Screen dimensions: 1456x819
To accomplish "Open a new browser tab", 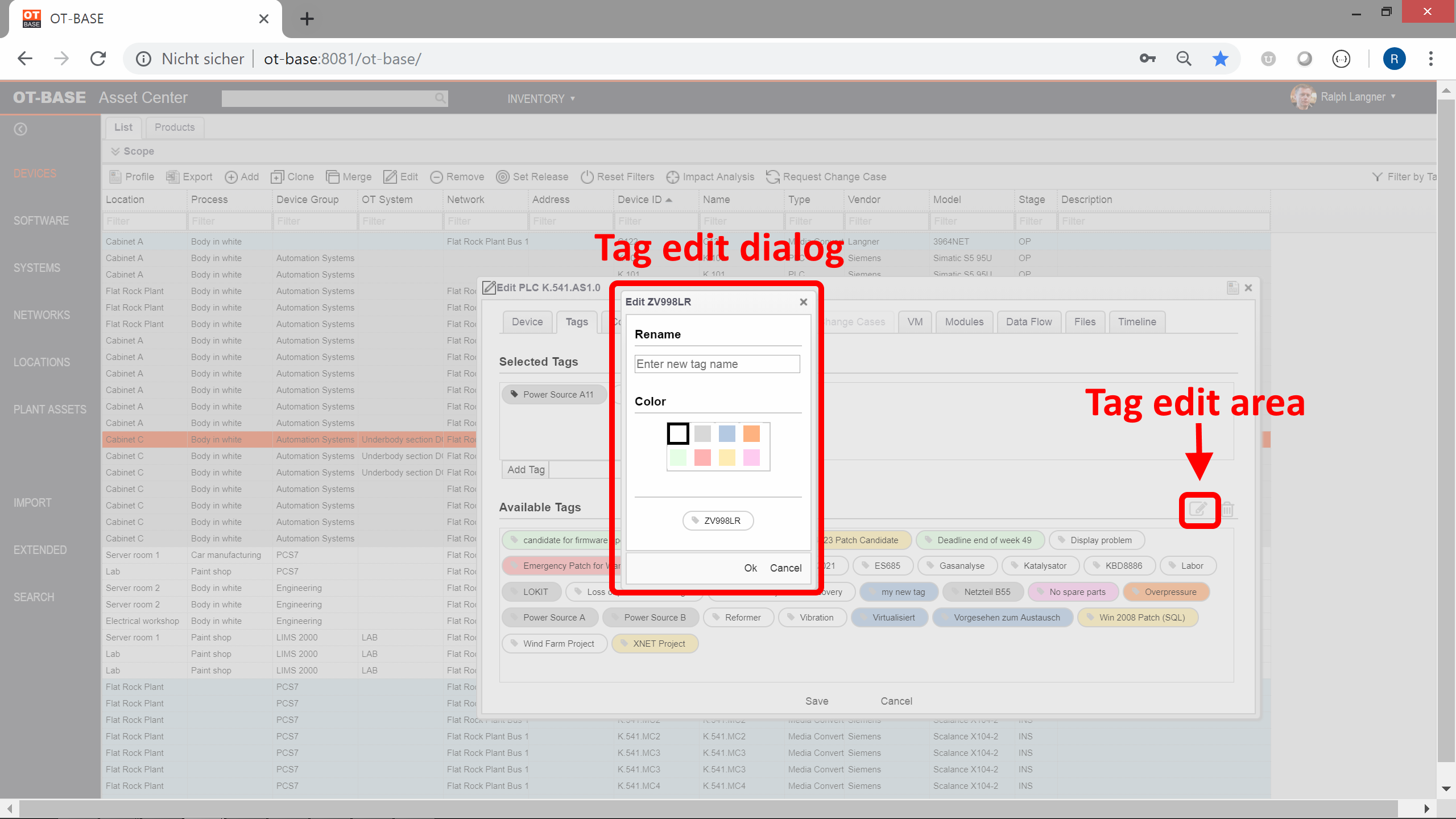I will tap(307, 19).
